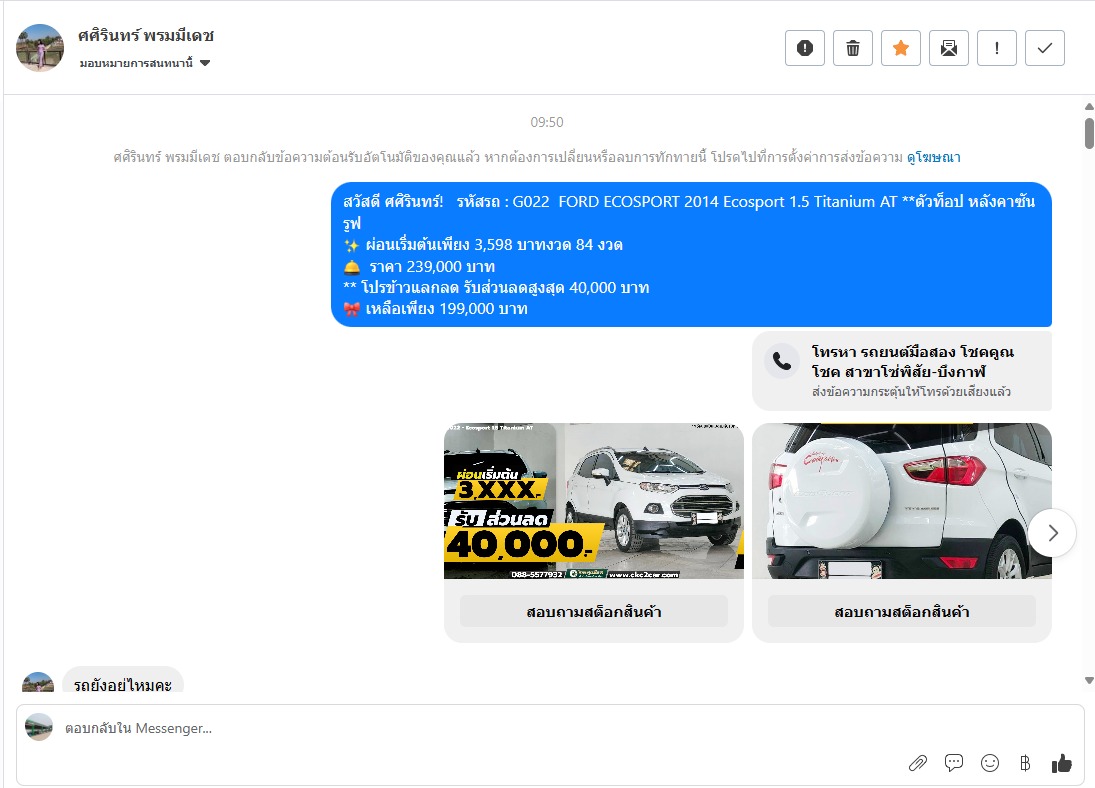Flag conversation as priority with the exclamation icon

pos(997,48)
